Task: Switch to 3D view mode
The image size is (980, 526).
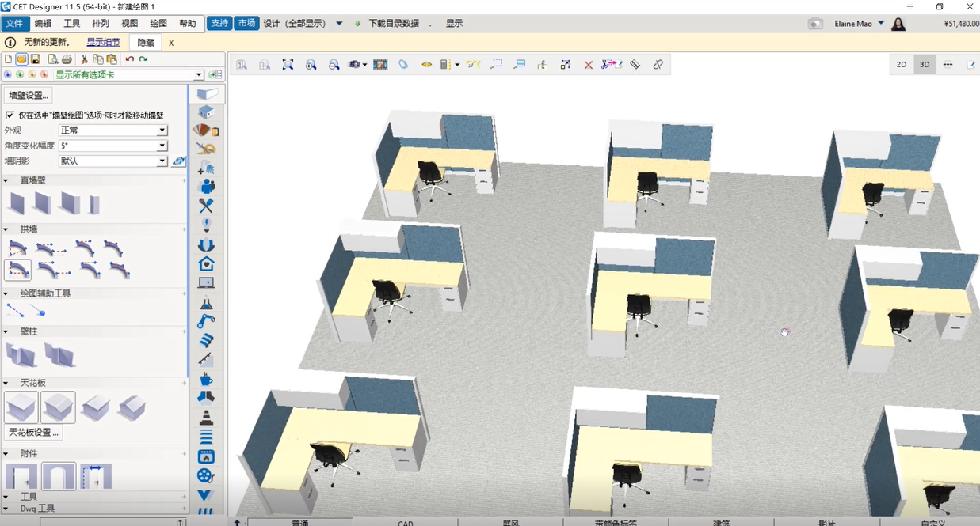Action: [925, 64]
